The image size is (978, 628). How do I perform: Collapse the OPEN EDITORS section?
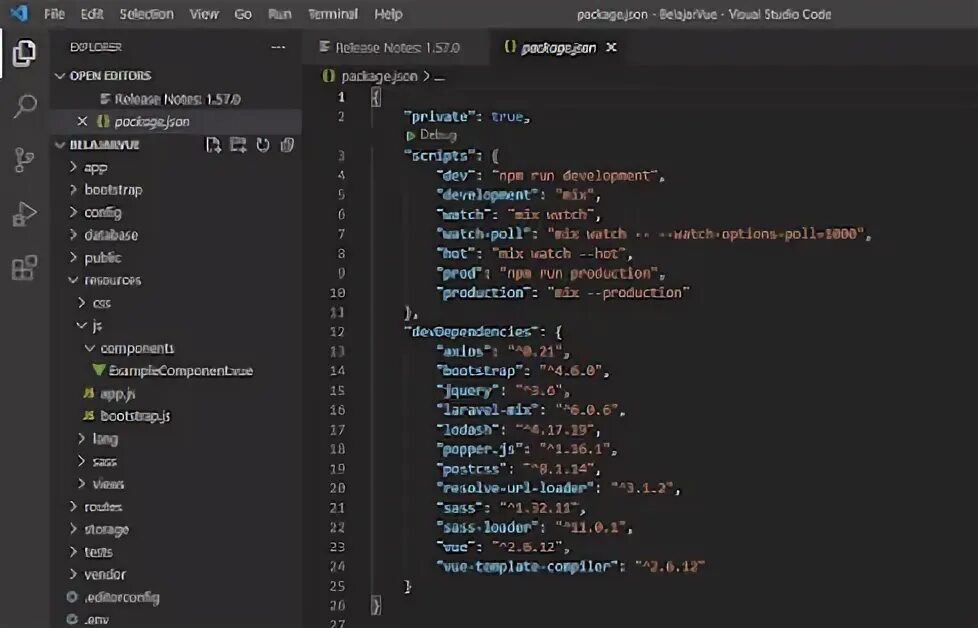click(61, 75)
